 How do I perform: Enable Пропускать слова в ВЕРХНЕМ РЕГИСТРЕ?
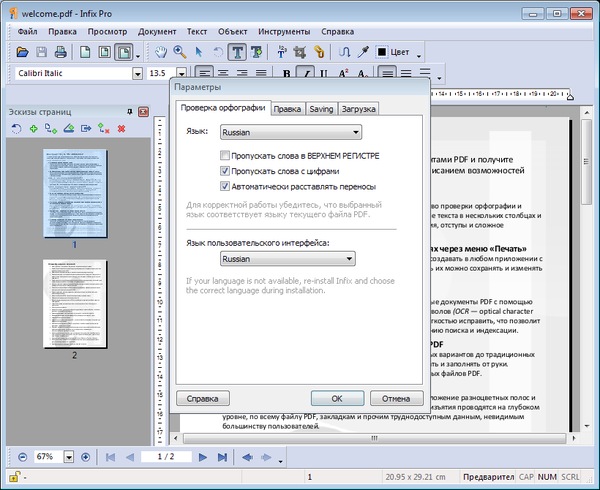click(225, 156)
